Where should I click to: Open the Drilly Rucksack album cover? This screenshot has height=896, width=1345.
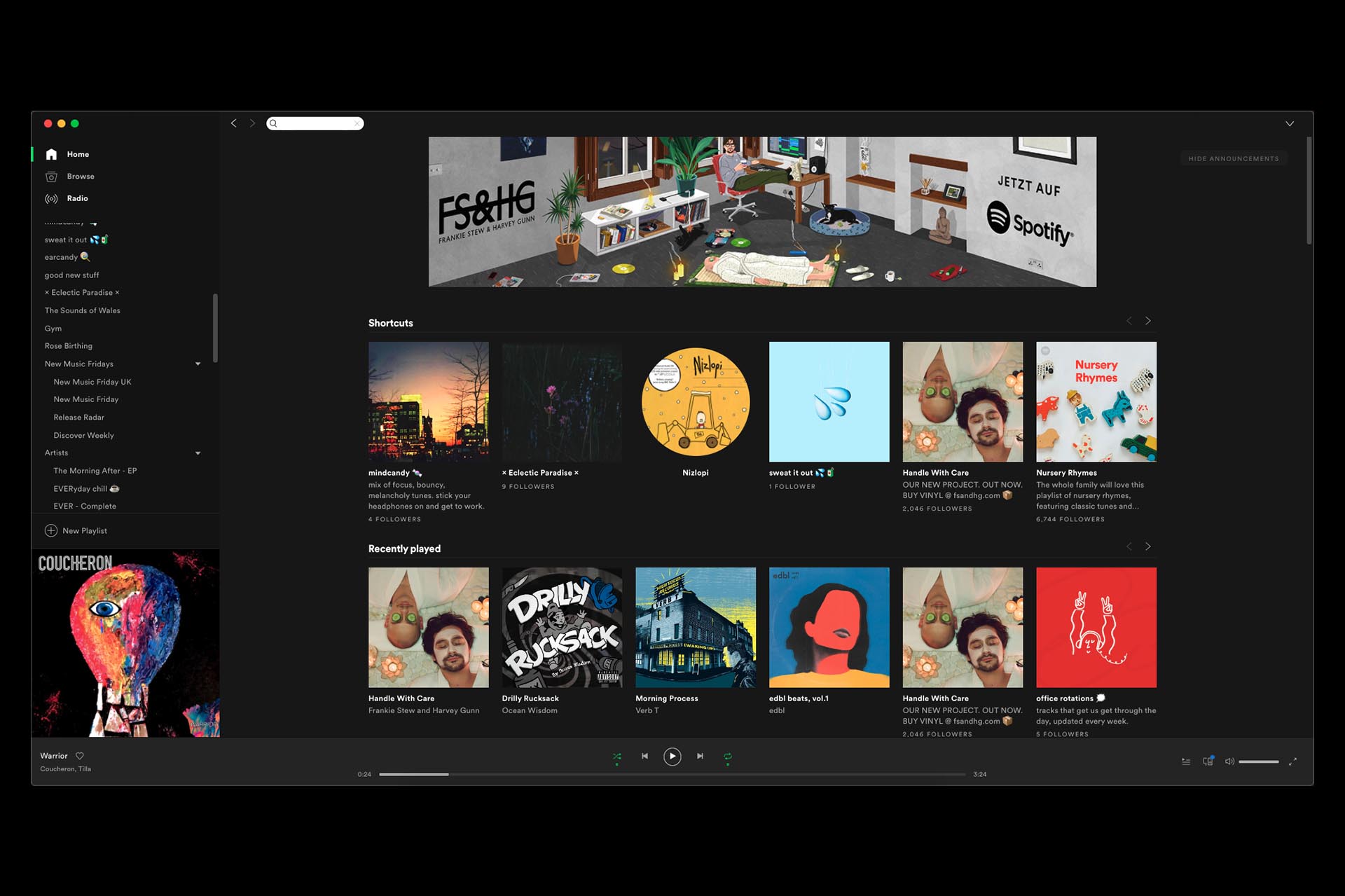pyautogui.click(x=562, y=627)
